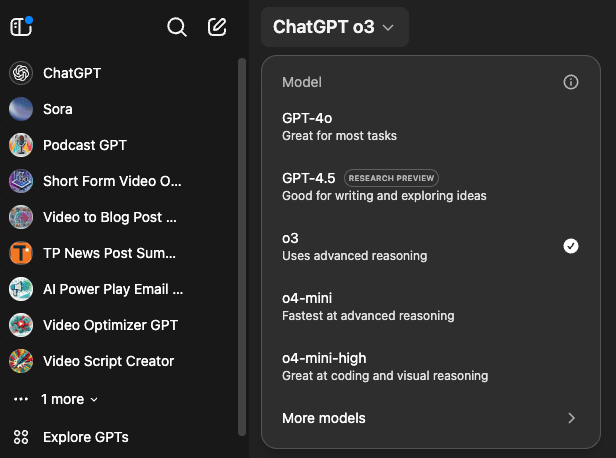Open the ChatGPT logo entry in sidebar
616x458 pixels.
[21, 73]
